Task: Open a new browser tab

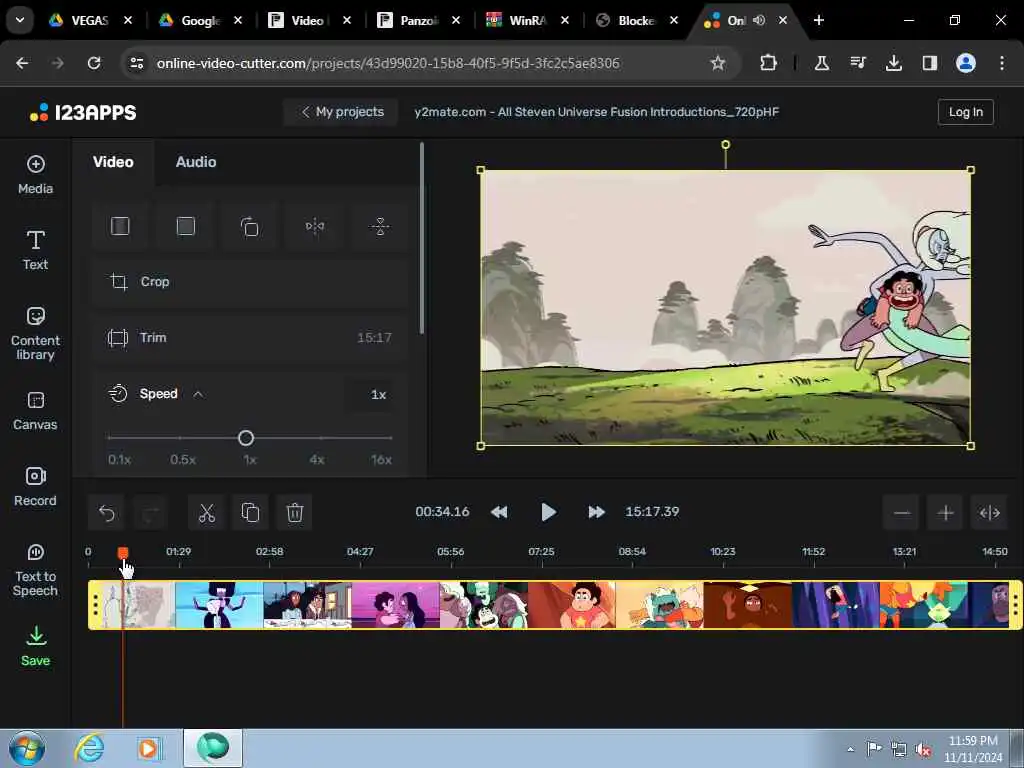Action: (818, 20)
